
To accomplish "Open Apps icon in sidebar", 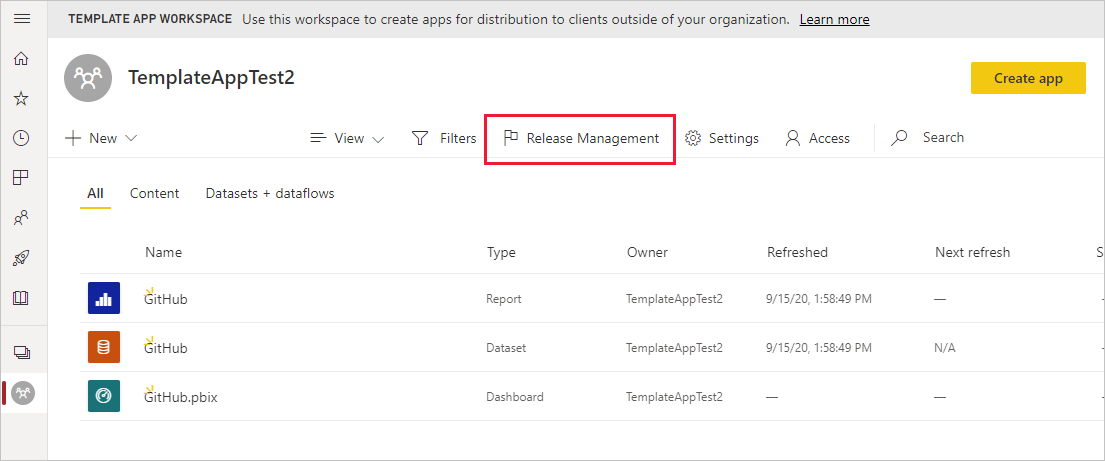I will (22, 178).
